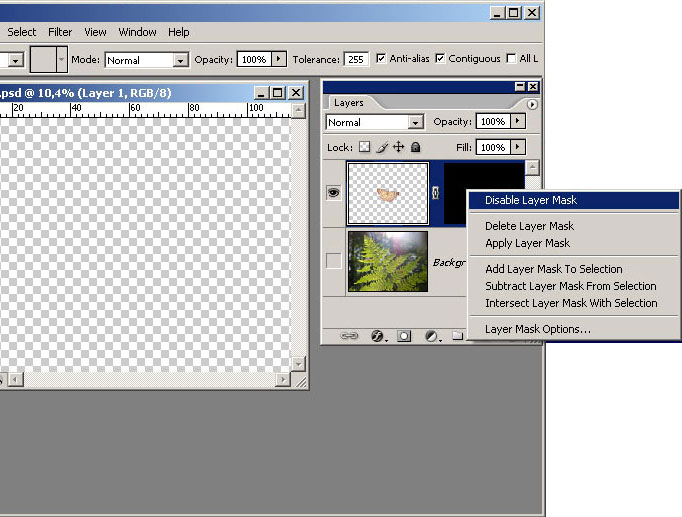This screenshot has width=682, height=517.
Task: Open new fill or adjustment layer icon
Action: pyautogui.click(x=432, y=336)
